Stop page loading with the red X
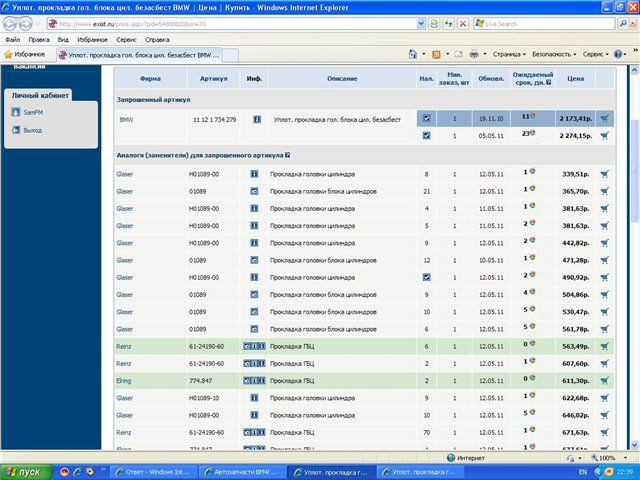The width and height of the screenshot is (640, 480). (x=463, y=24)
